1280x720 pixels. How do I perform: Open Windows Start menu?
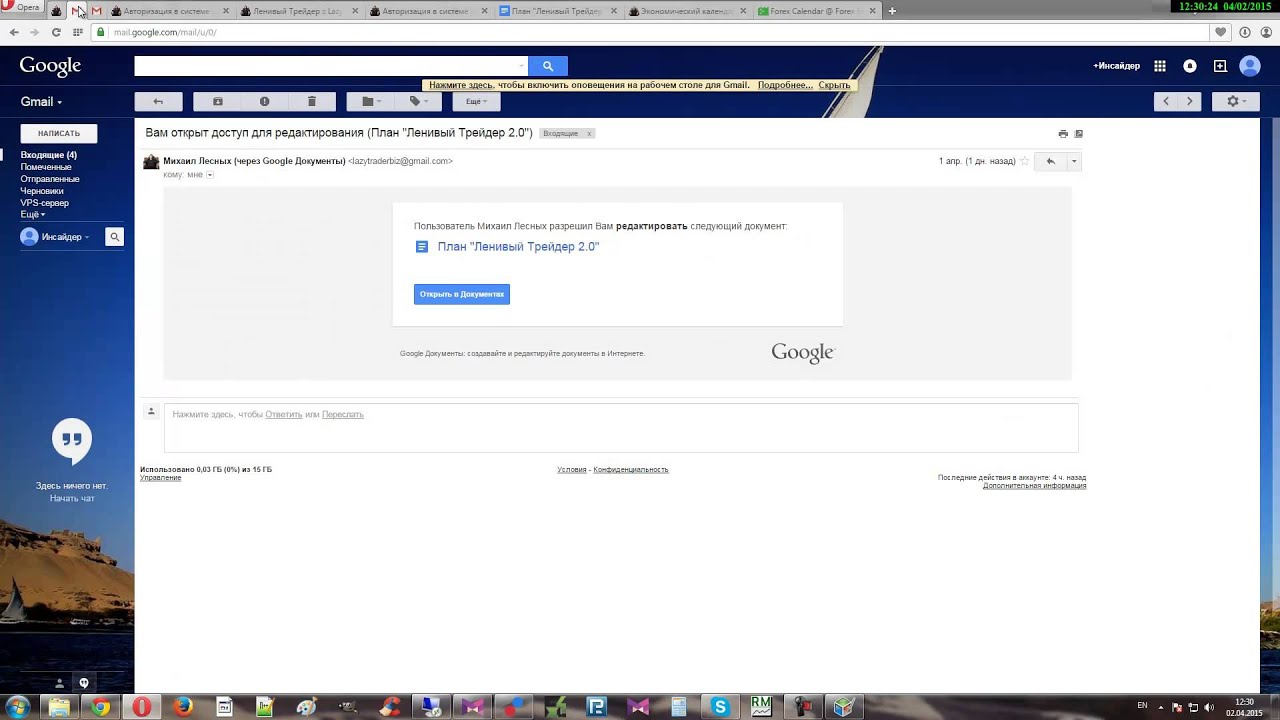pos(19,707)
